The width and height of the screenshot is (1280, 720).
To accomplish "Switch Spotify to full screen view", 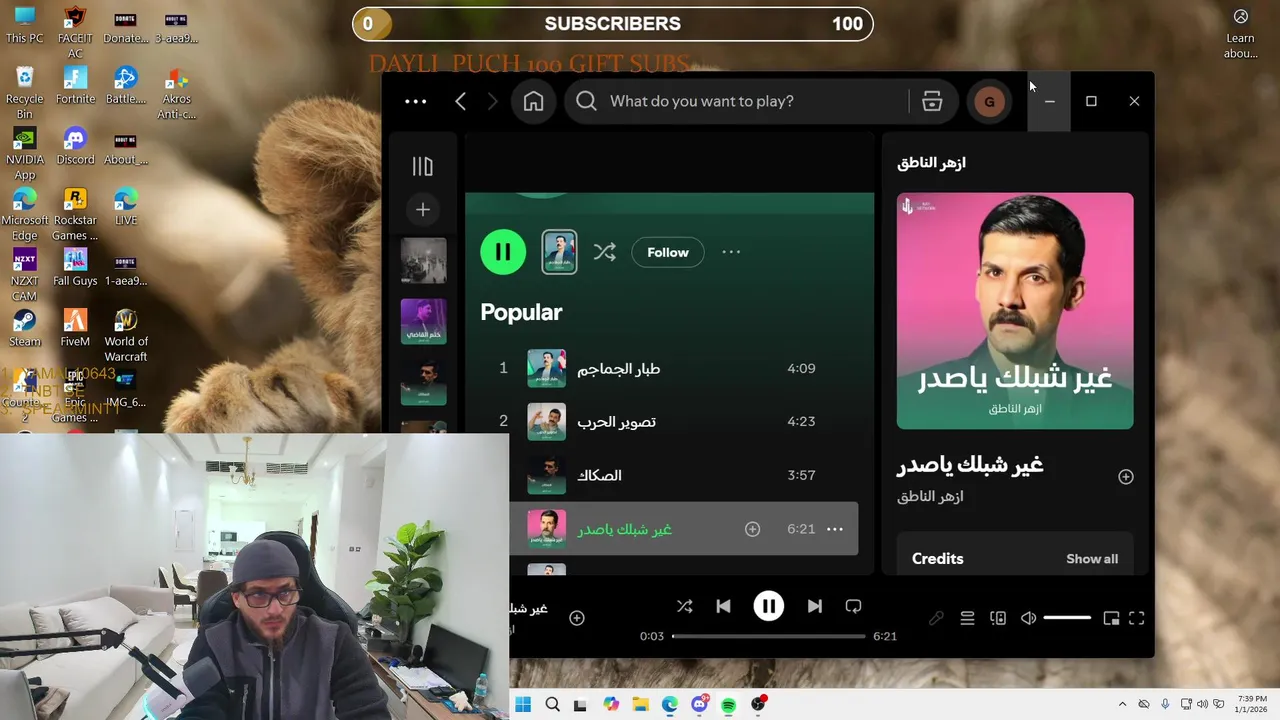I will [x=1137, y=618].
